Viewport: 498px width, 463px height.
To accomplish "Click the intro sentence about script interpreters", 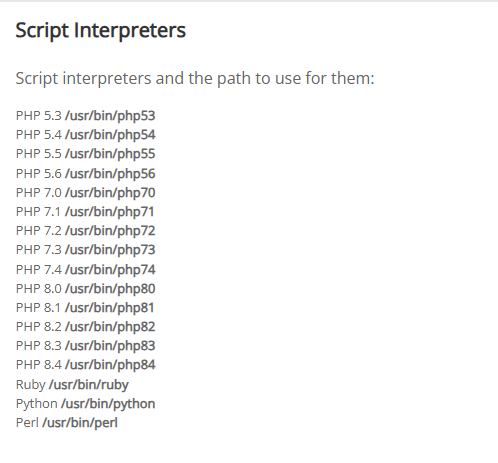I will point(195,79).
